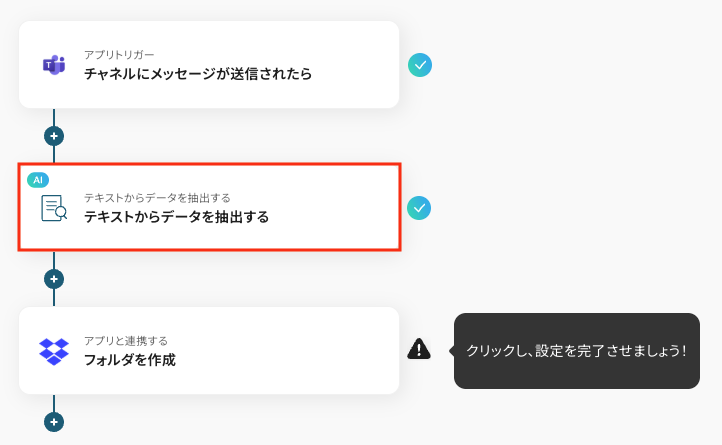Add a step between extraction and Dropbox
722x445 pixels.
tap(54, 279)
